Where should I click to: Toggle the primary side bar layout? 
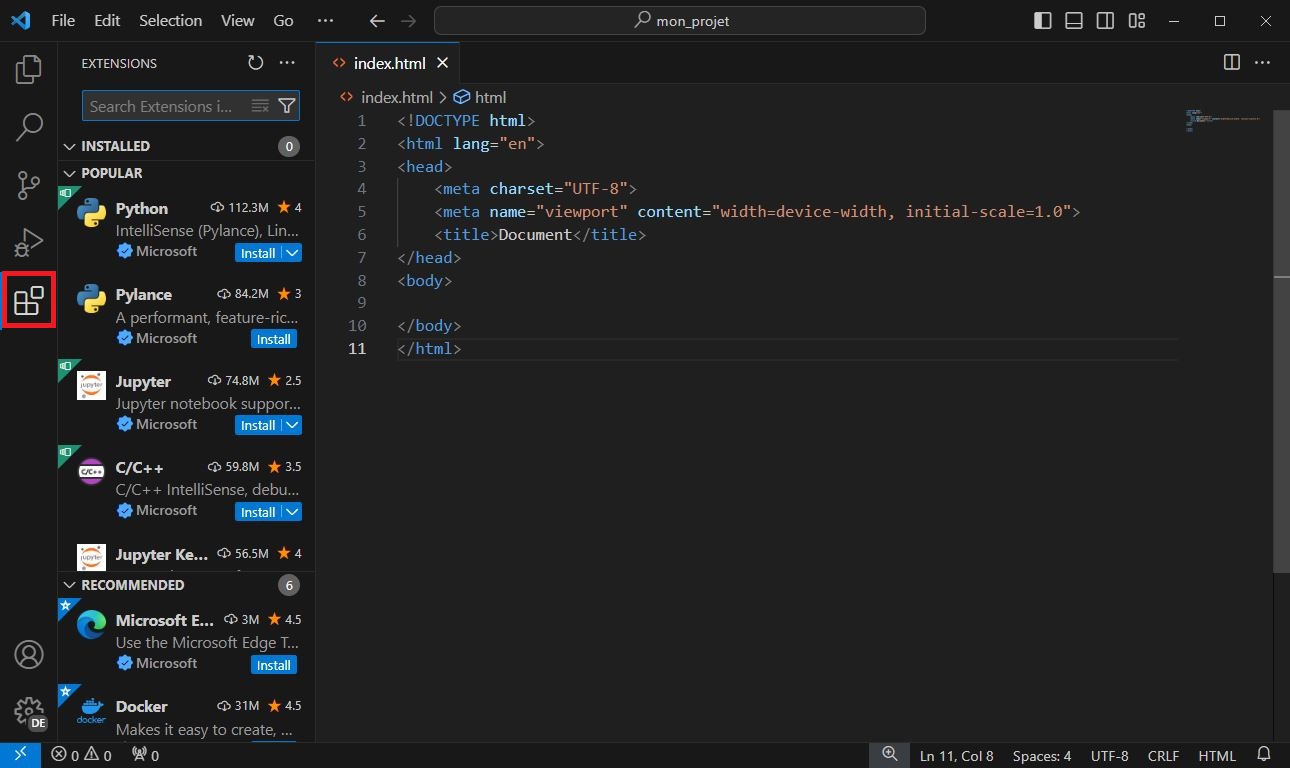tap(1043, 21)
